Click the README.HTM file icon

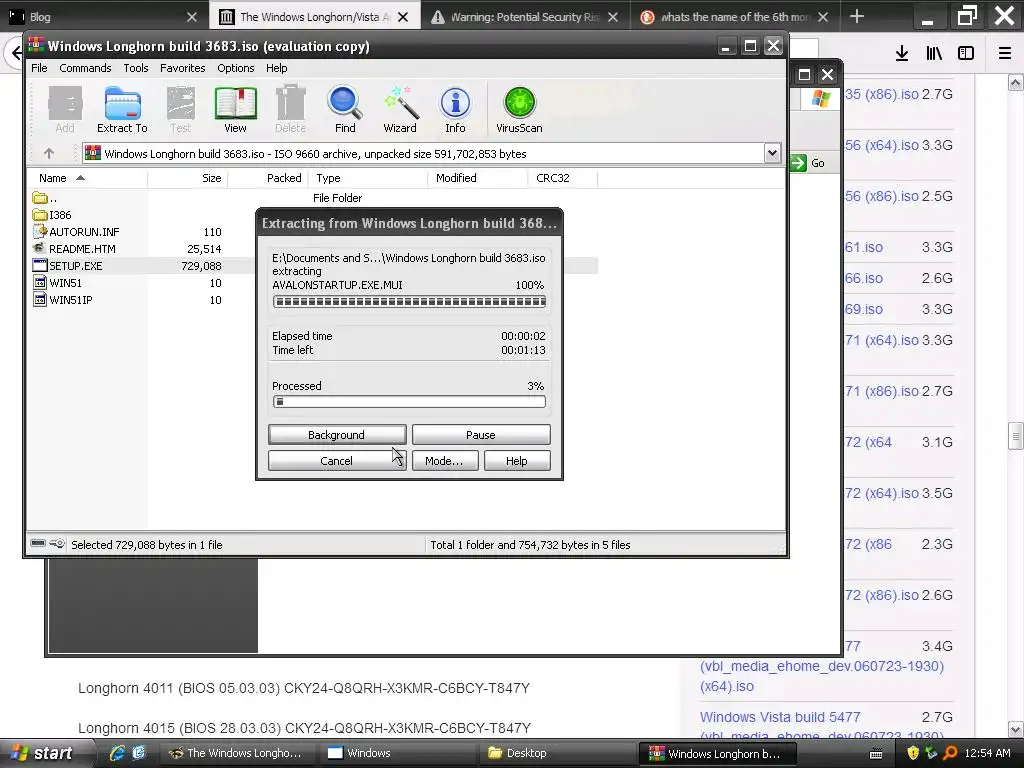coord(40,248)
